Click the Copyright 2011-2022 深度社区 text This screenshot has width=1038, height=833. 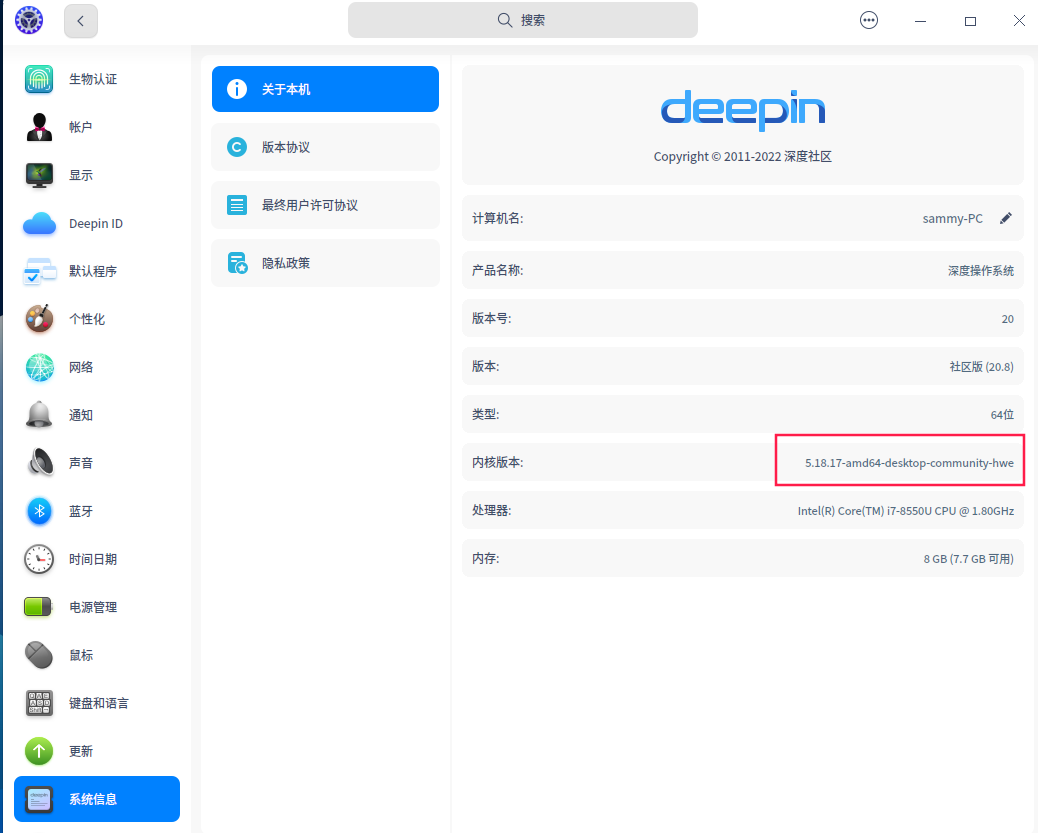(x=743, y=157)
